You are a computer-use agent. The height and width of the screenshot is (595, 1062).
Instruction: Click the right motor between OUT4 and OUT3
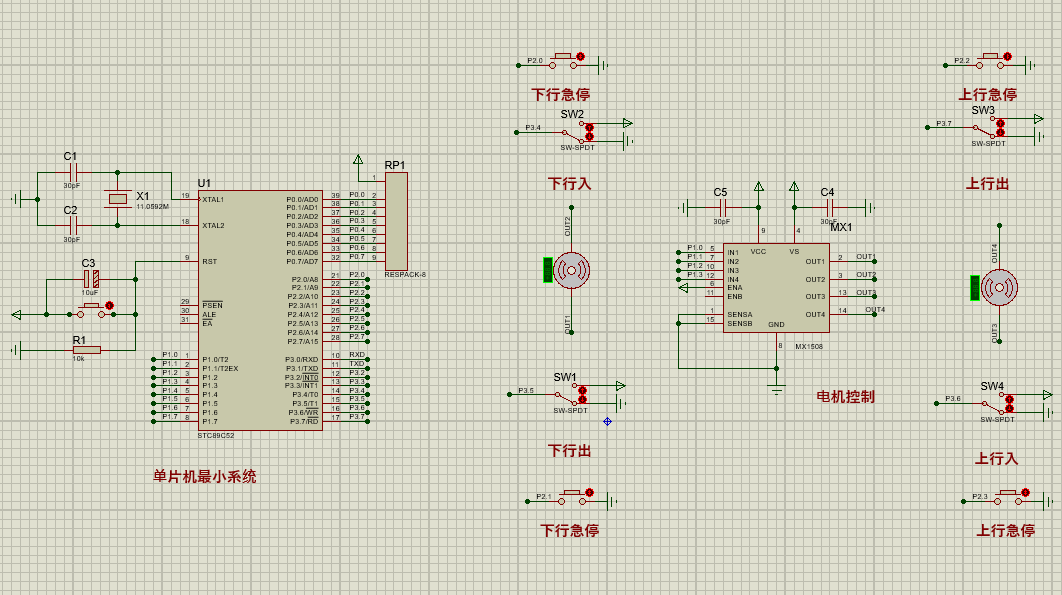997,289
